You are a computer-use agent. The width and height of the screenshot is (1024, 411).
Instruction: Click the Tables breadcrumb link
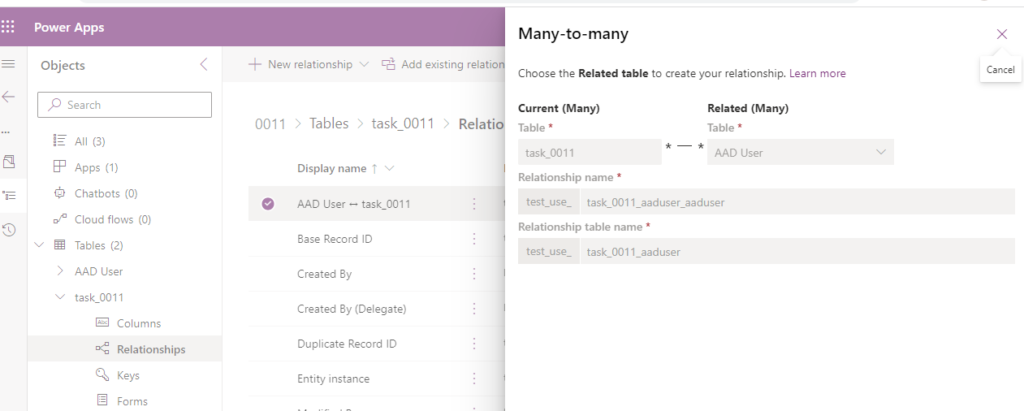[328, 124]
